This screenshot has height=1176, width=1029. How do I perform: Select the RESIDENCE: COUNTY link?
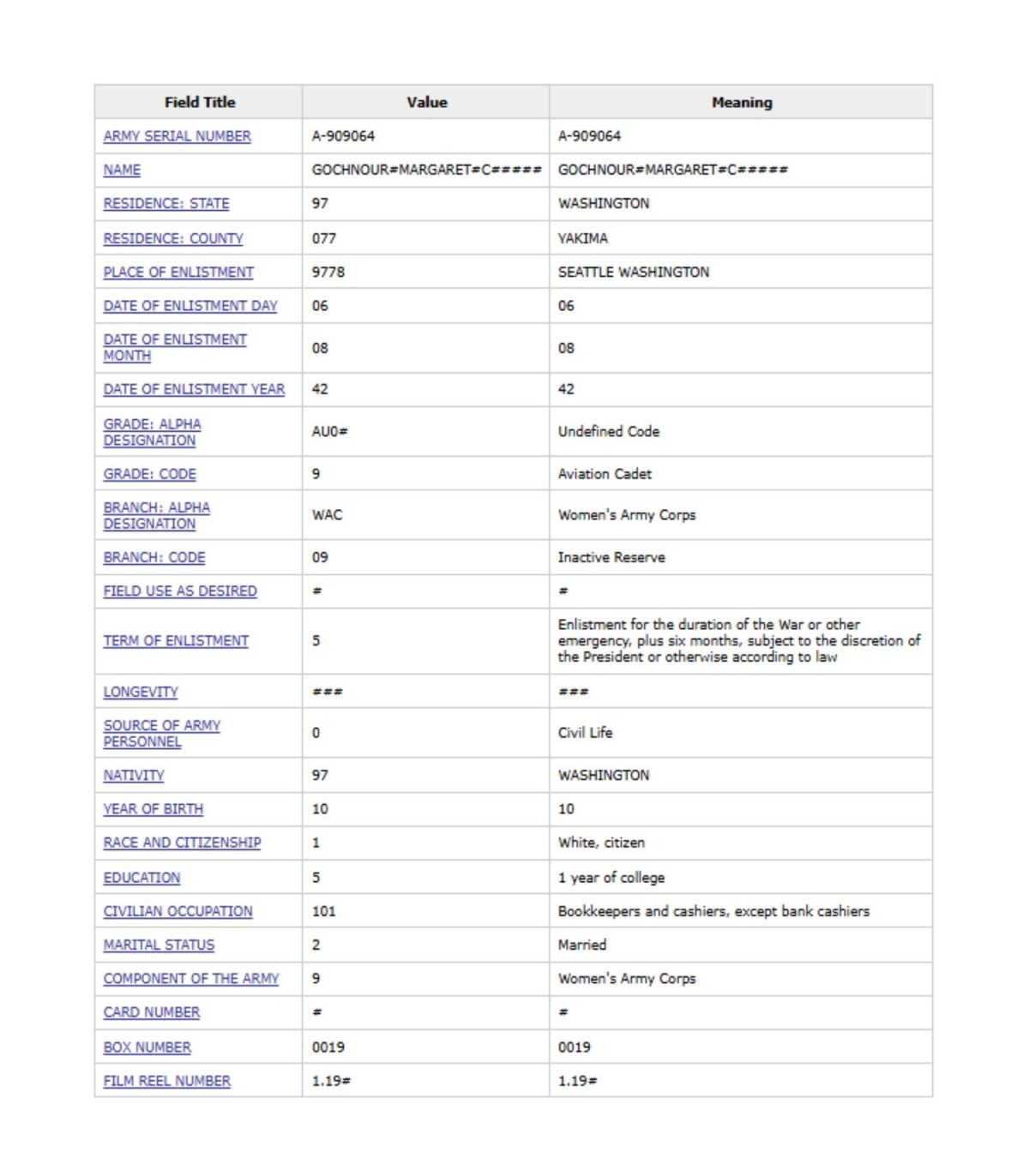click(173, 238)
